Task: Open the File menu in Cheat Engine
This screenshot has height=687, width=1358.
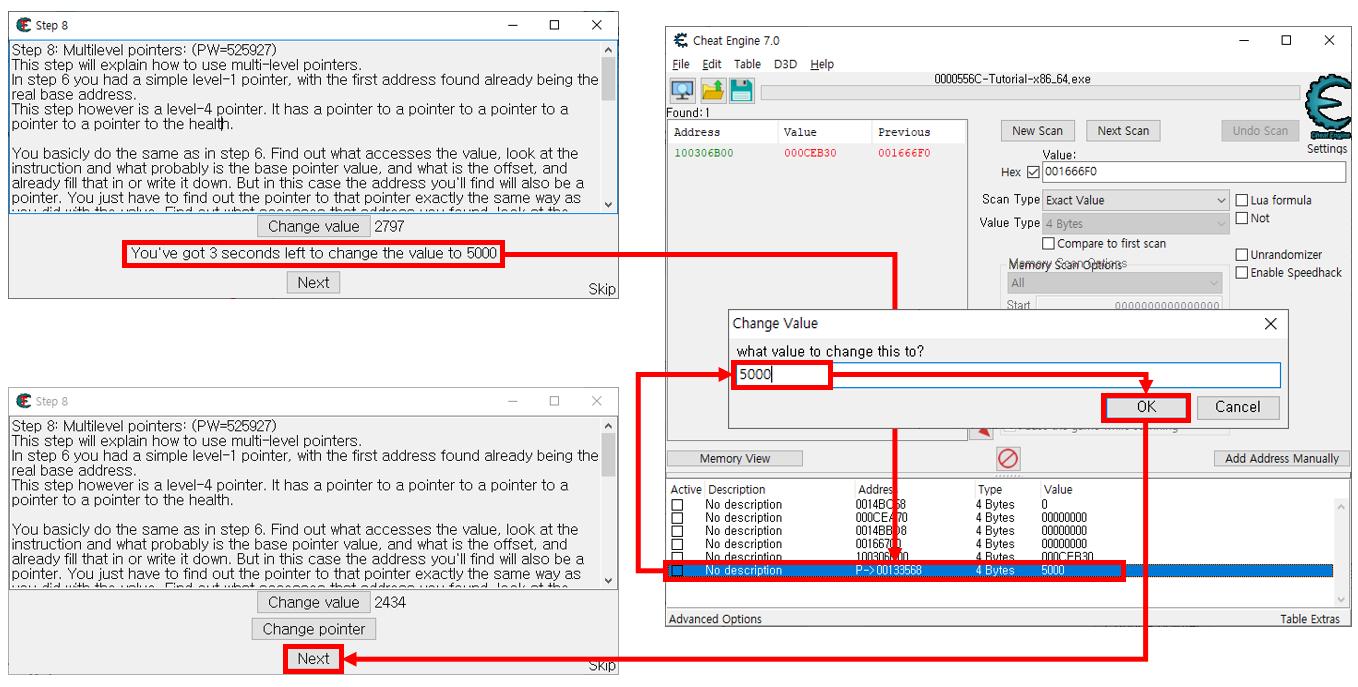Action: coord(680,64)
